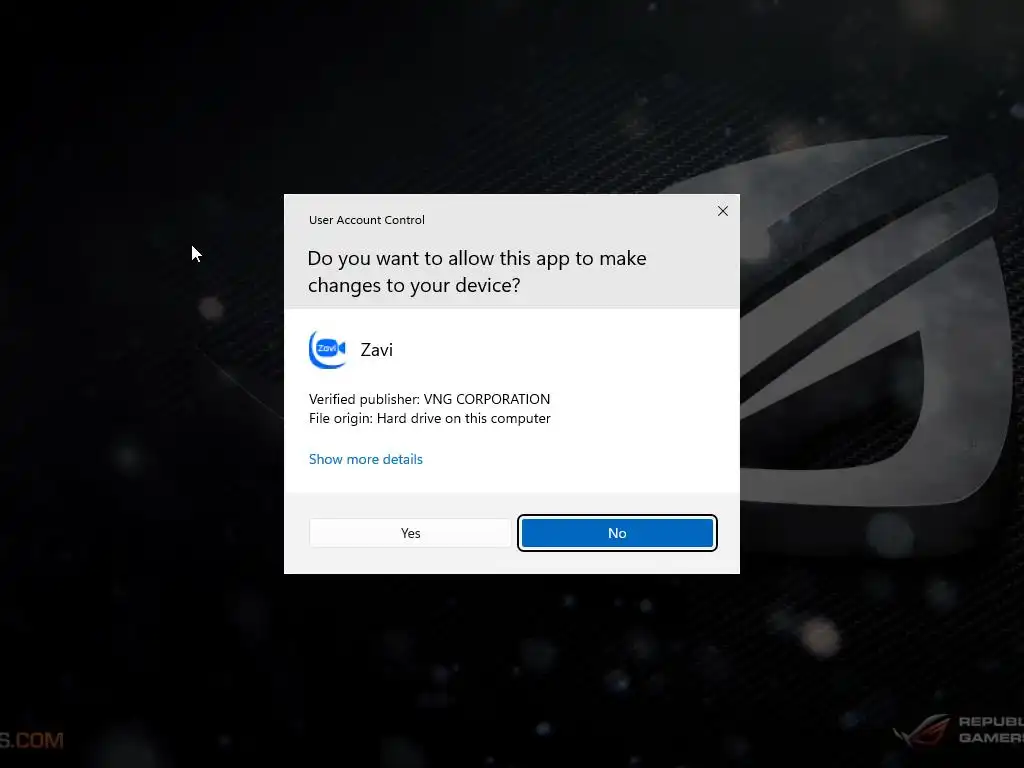Deny the request with the No button
The width and height of the screenshot is (1024, 768).
[617, 533]
